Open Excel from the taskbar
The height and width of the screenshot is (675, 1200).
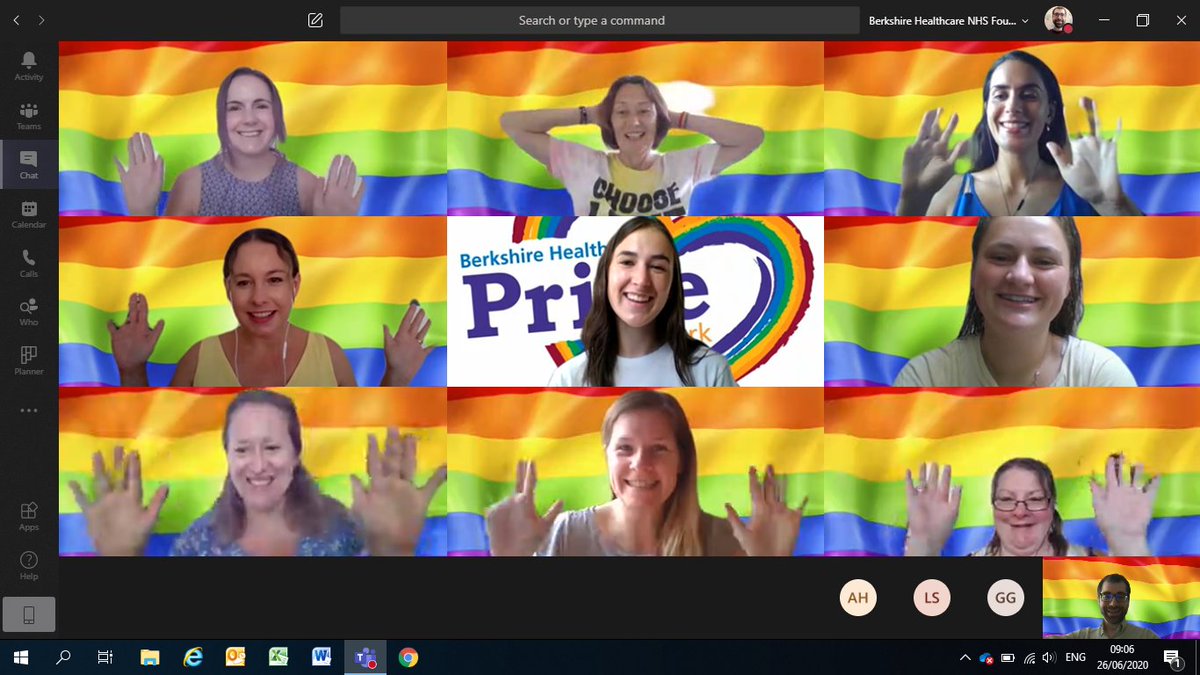(x=279, y=657)
